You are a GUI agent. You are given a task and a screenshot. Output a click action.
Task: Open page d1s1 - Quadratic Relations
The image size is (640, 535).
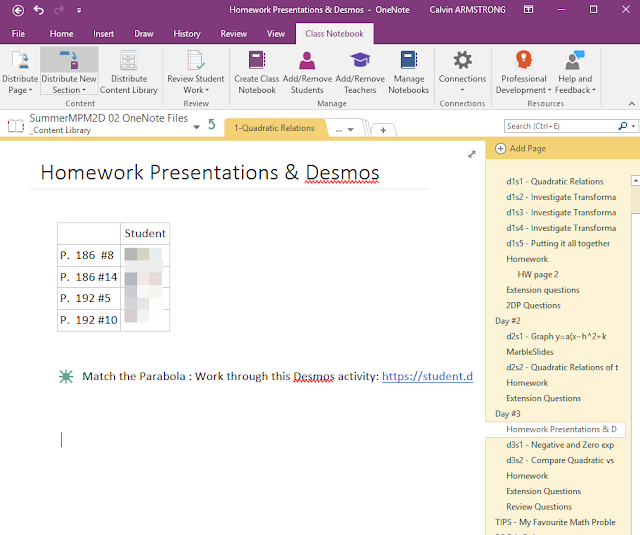pos(555,182)
